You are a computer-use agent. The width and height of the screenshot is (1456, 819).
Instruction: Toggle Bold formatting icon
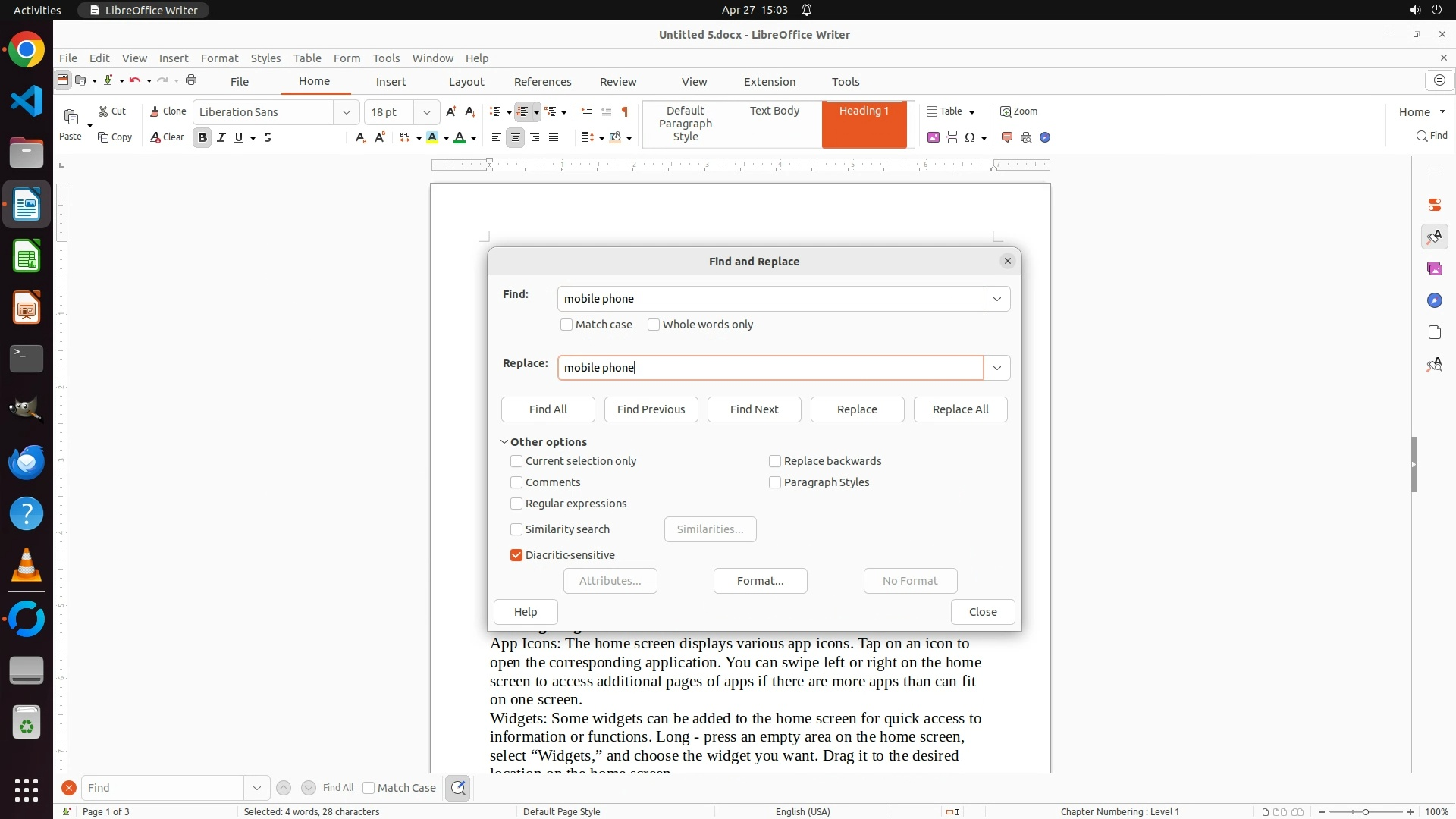(202, 137)
